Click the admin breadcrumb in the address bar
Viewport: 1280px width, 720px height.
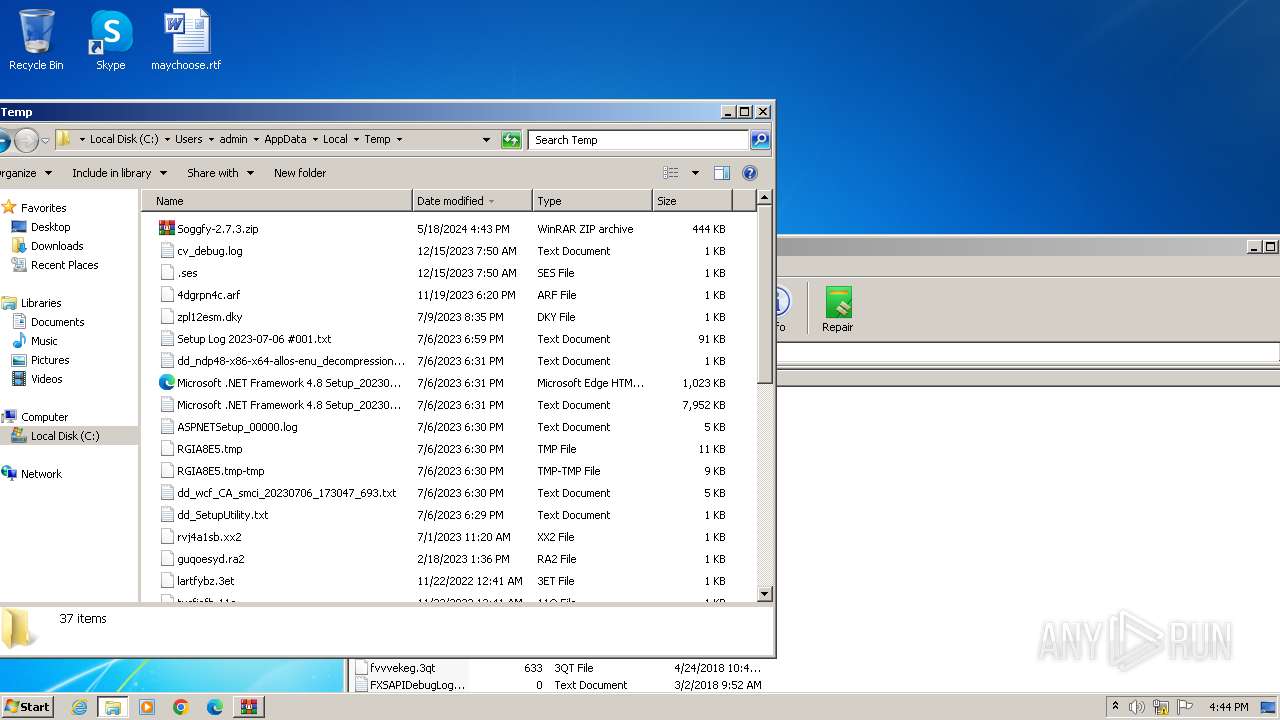point(233,139)
